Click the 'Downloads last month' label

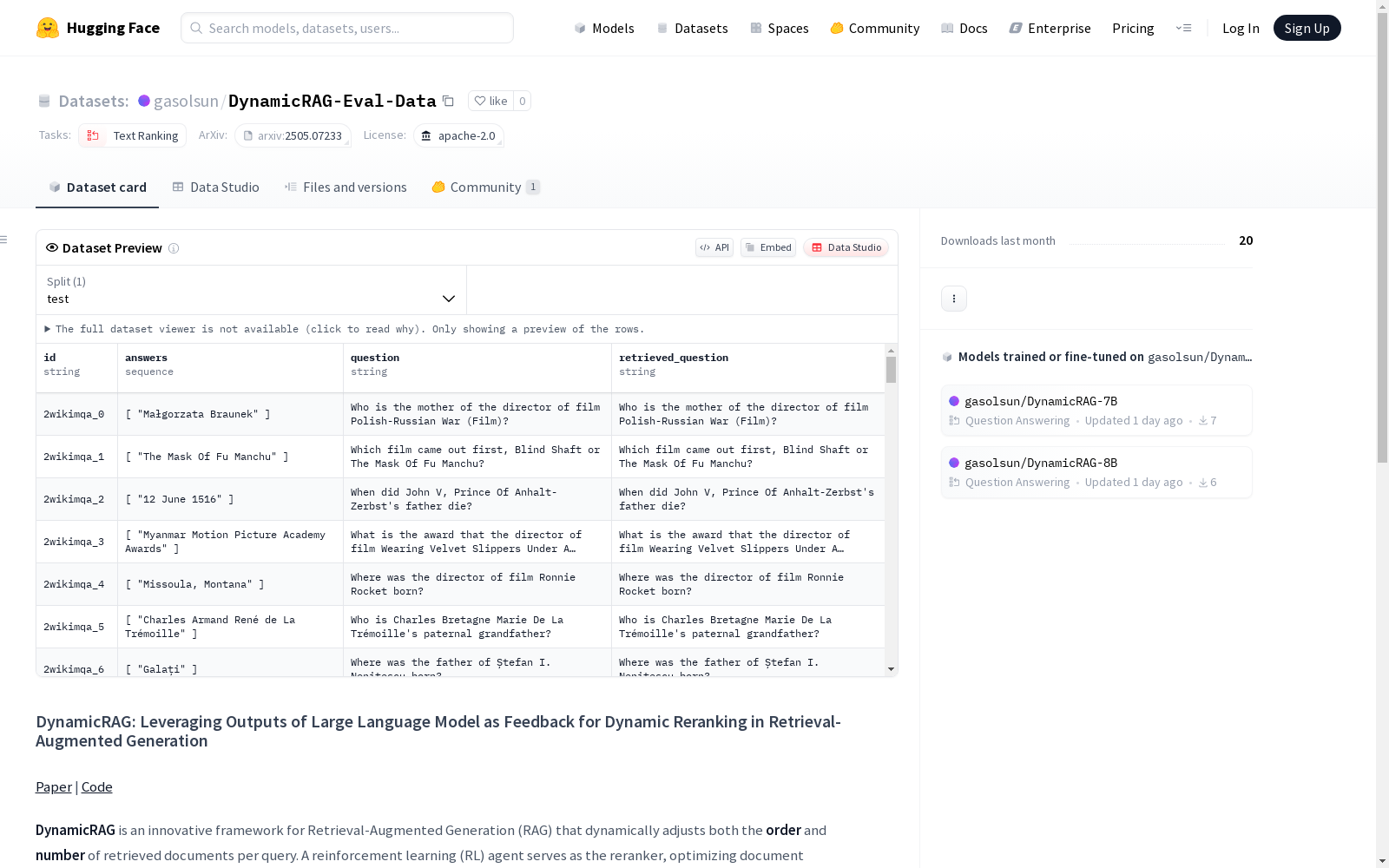pos(998,240)
